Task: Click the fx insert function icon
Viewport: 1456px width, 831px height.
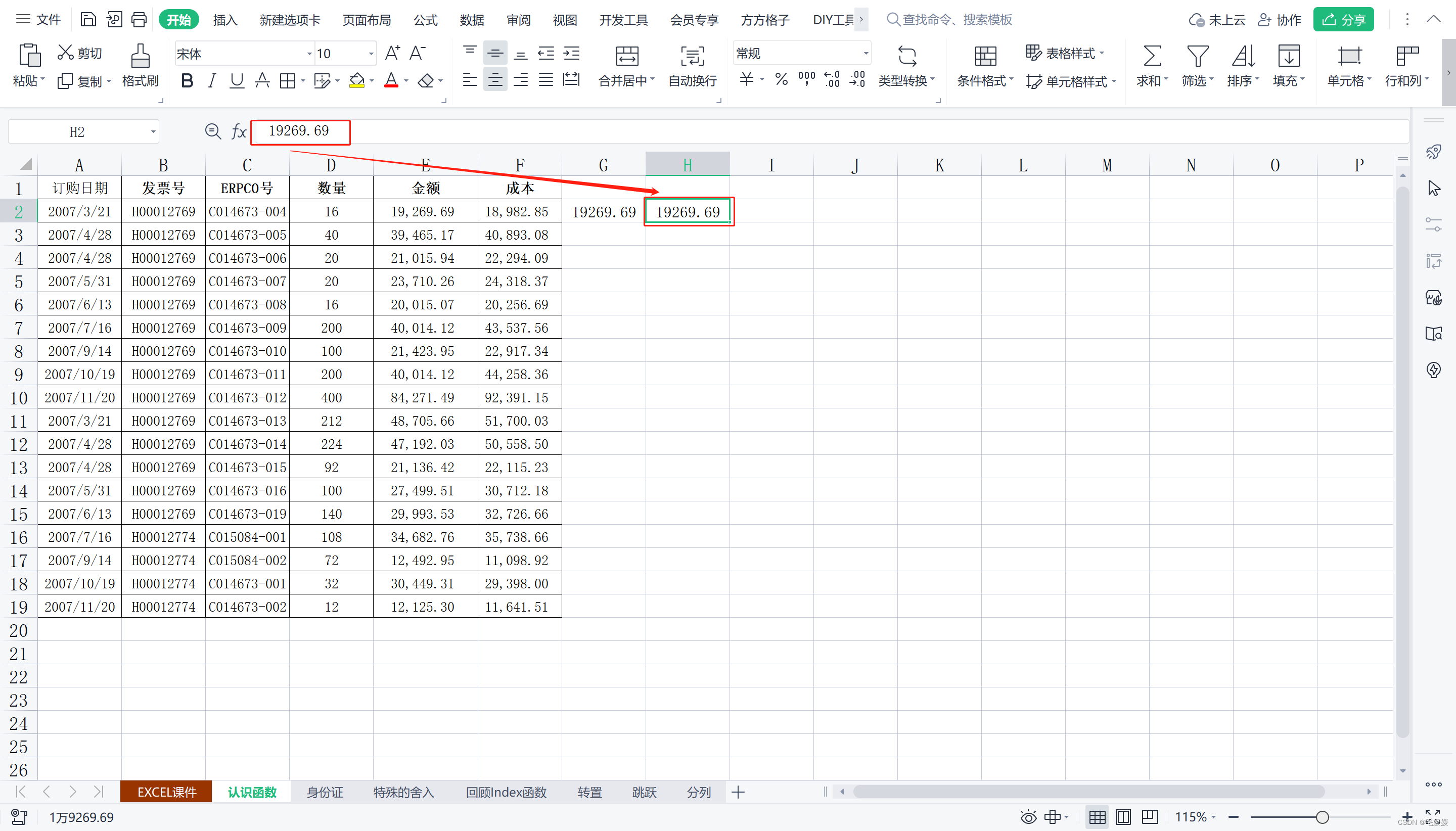Action: pos(239,132)
